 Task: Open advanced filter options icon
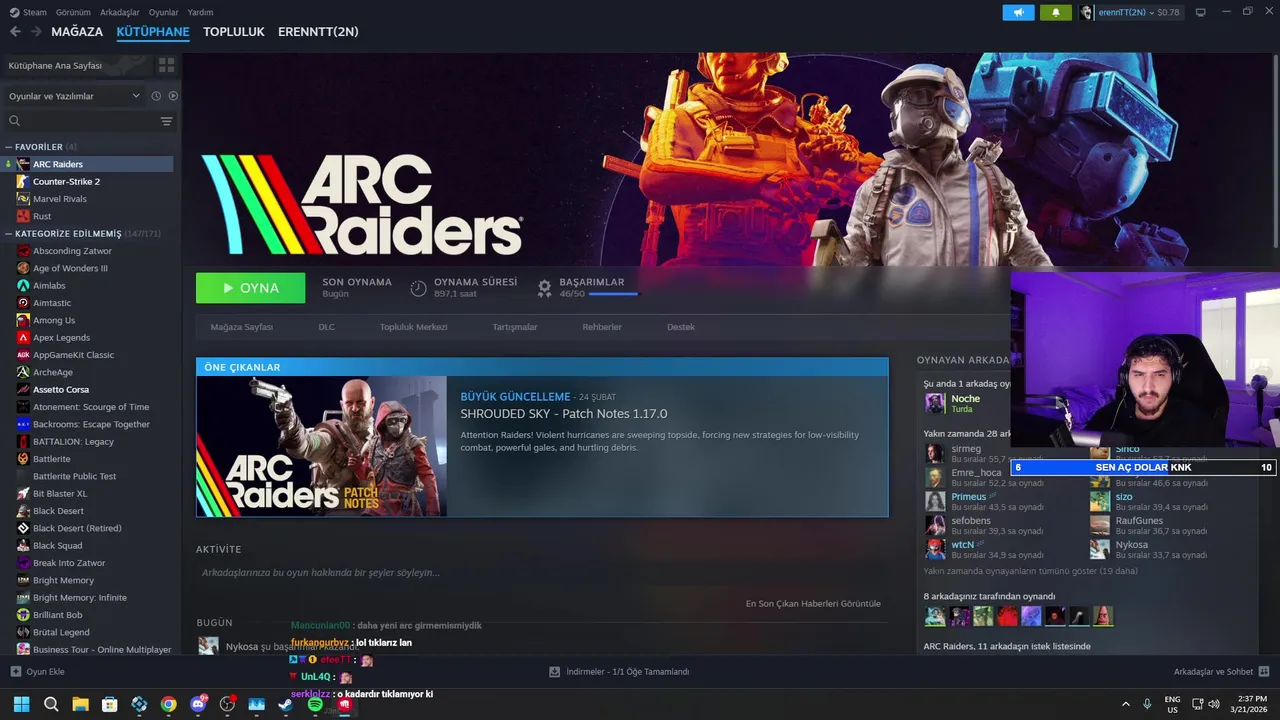(x=166, y=121)
